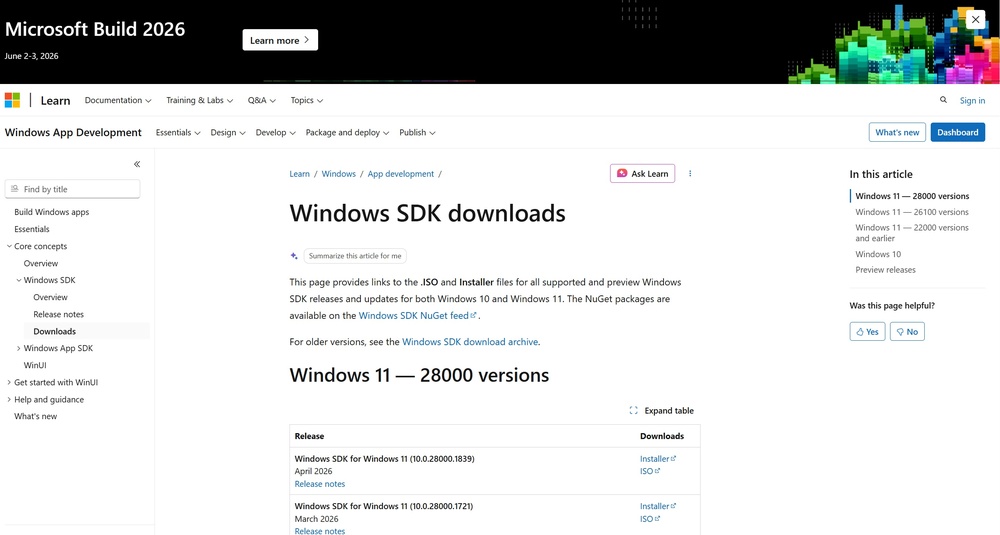Image resolution: width=1000 pixels, height=535 pixels.
Task: Select What's new in sidebar tree
Action: pyautogui.click(x=36, y=416)
